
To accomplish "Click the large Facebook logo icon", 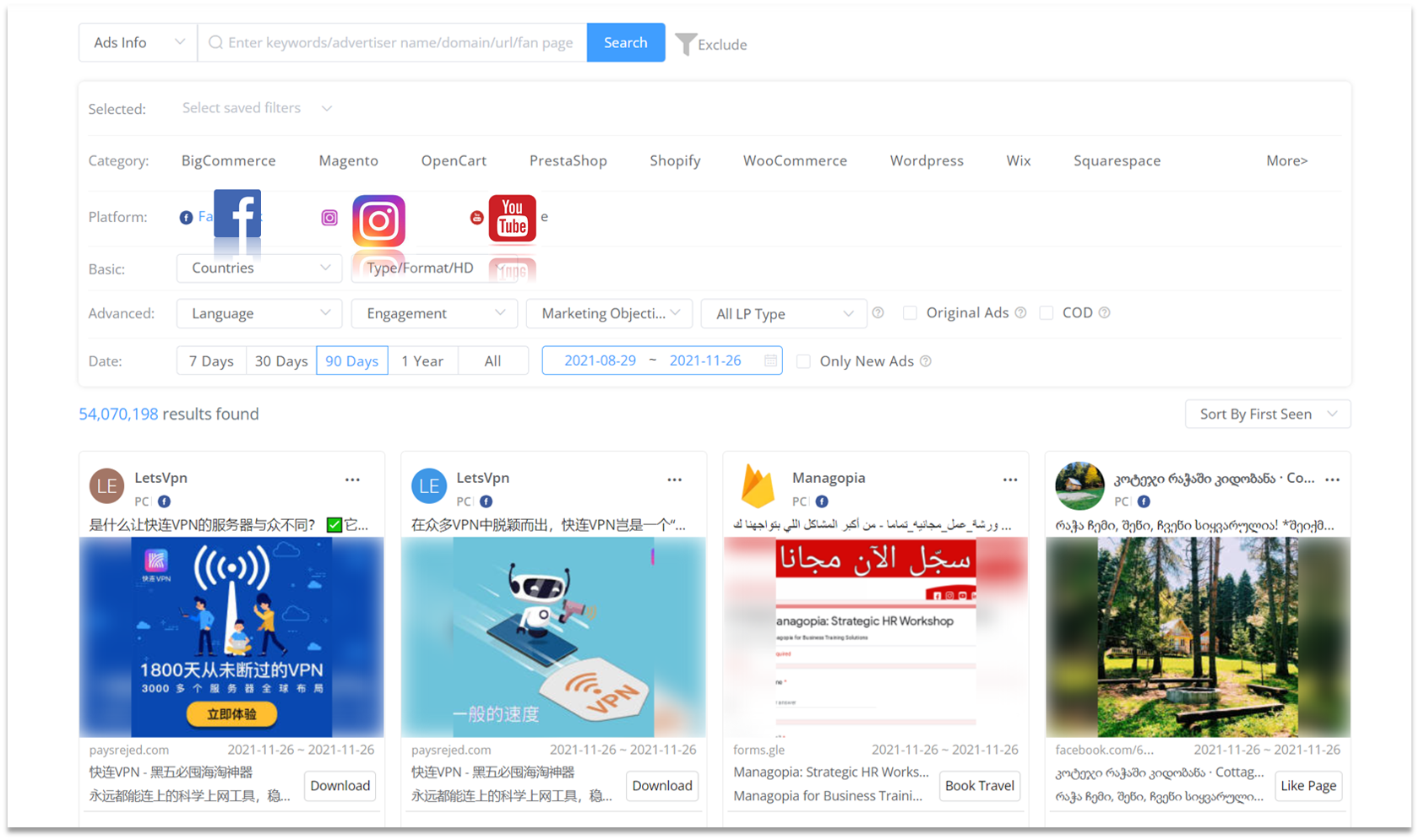I will click(x=237, y=214).
